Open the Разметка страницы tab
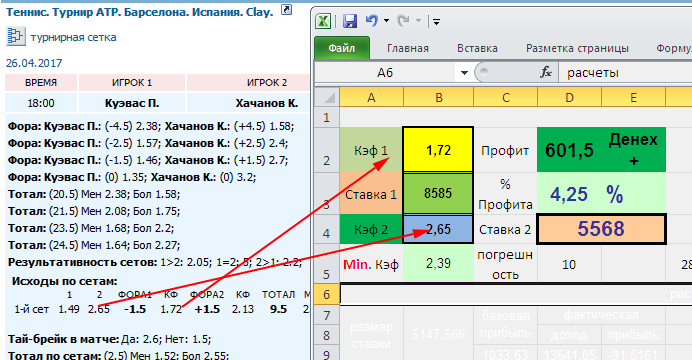The height and width of the screenshot is (360, 692). coord(577,48)
